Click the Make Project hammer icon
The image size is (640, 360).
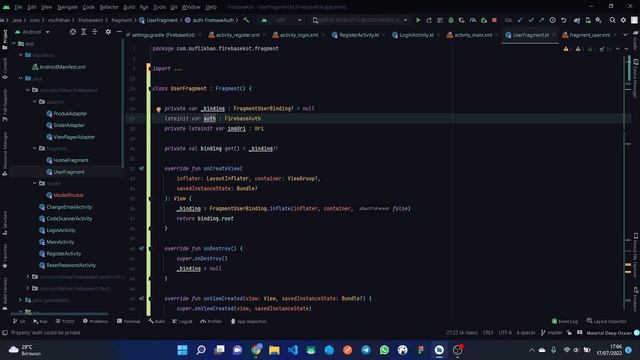point(246,20)
